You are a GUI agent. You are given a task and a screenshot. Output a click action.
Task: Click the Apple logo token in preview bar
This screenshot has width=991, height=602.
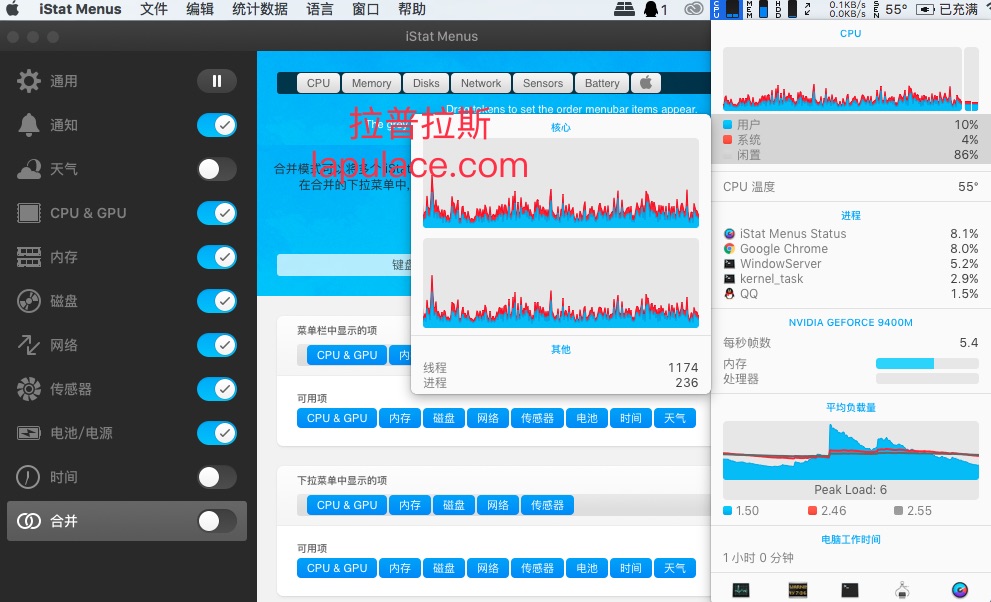tap(646, 83)
